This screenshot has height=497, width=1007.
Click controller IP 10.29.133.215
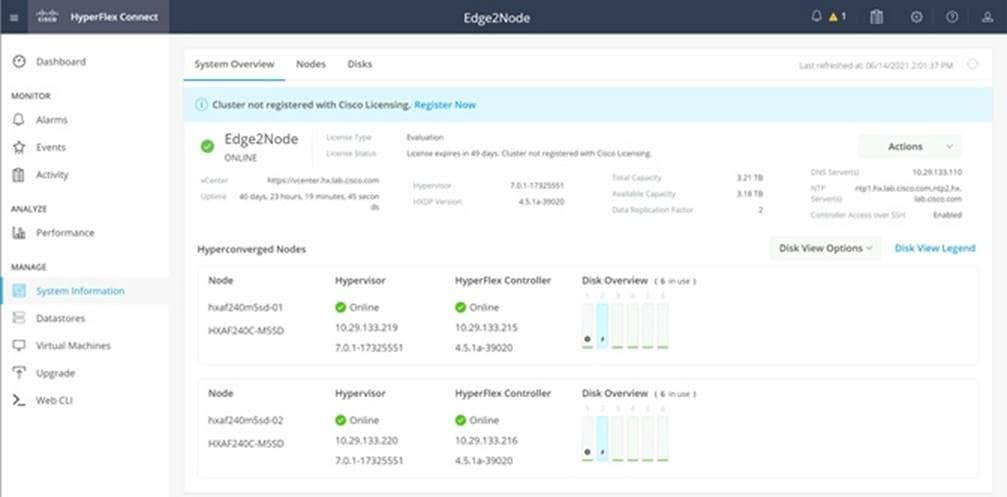pos(486,327)
